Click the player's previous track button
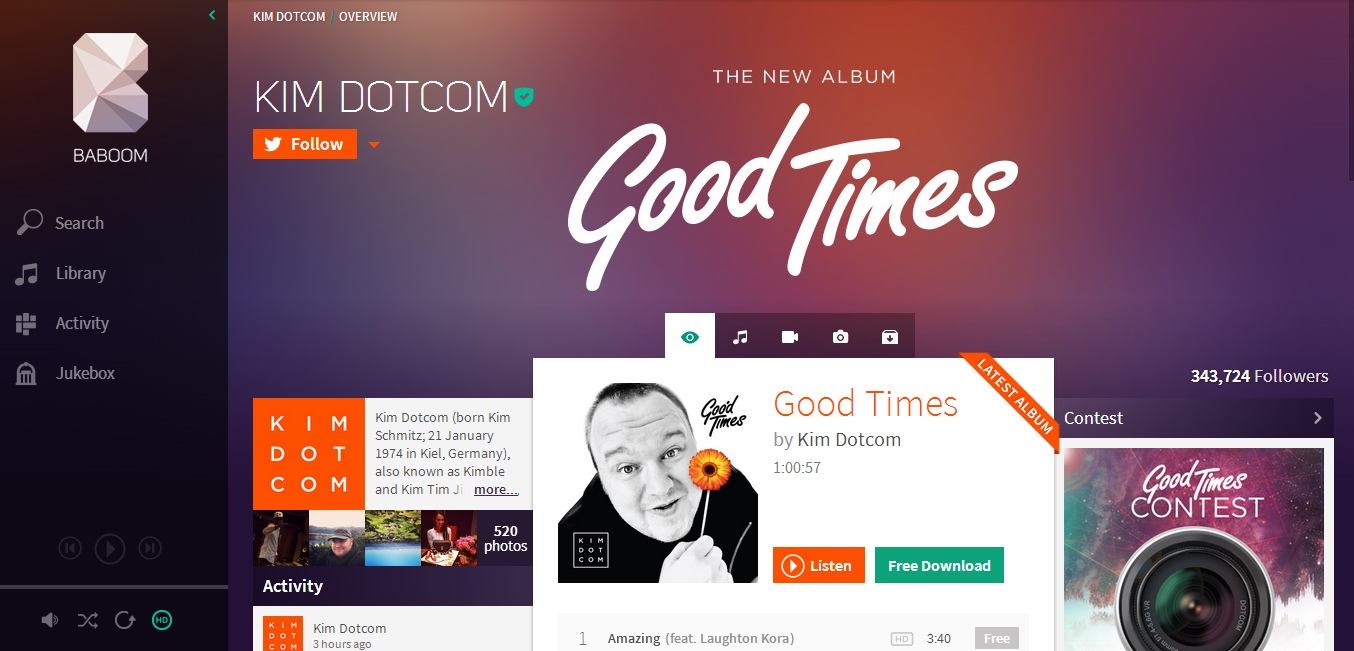Viewport: 1354px width, 651px height. [70, 547]
